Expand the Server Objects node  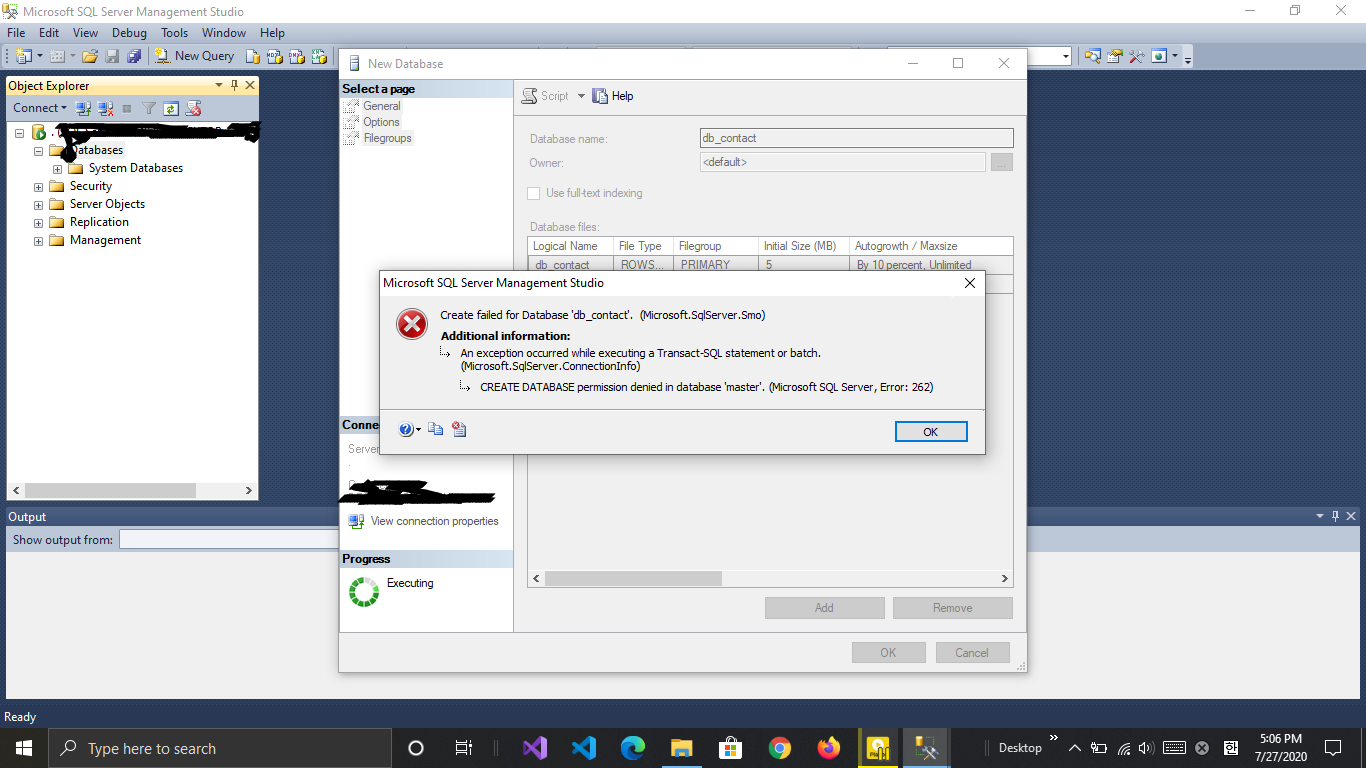[x=39, y=204]
